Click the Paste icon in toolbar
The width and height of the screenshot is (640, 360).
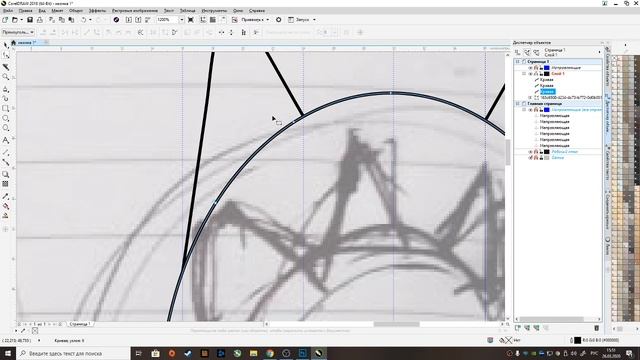pos(71,20)
